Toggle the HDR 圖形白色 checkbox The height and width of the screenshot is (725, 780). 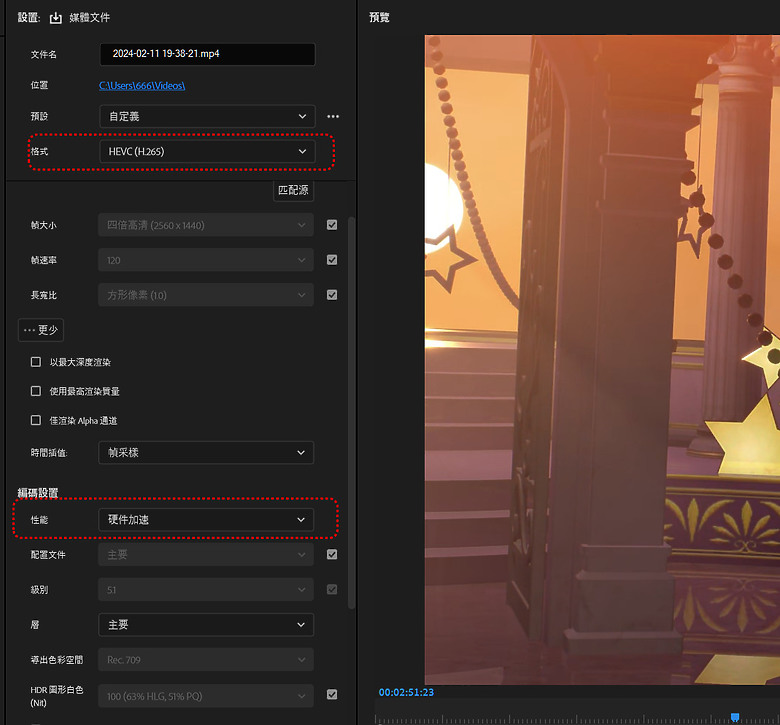(332, 694)
